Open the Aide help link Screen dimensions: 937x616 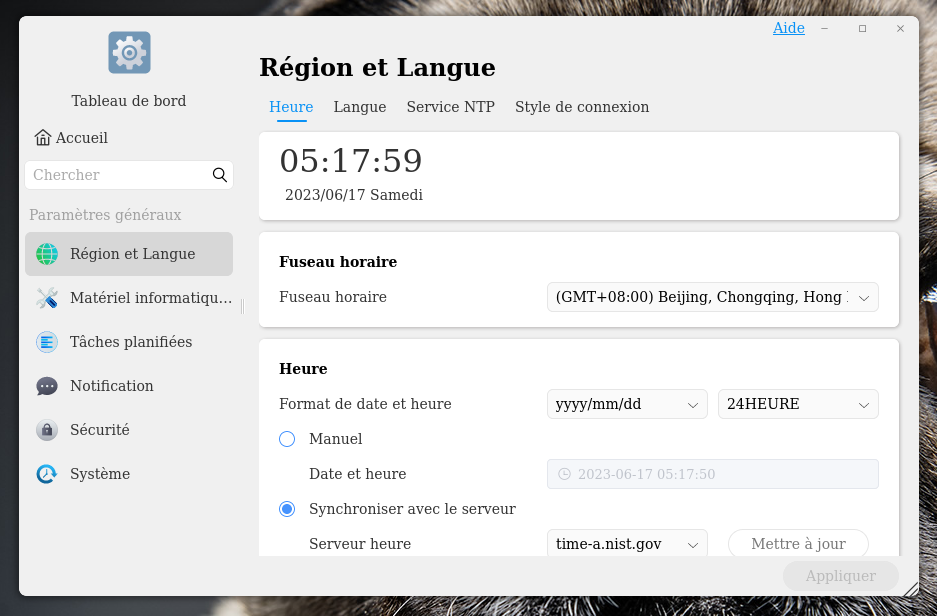point(788,28)
